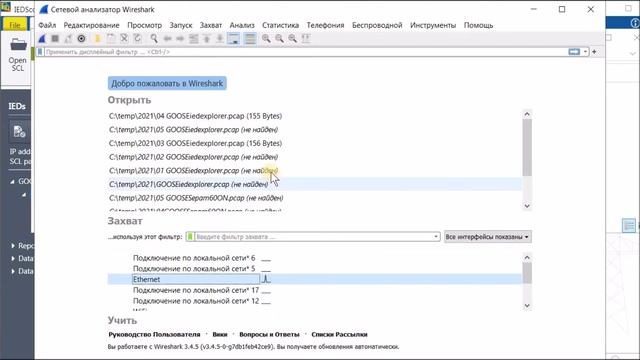Click into the capture filter field

(x=313, y=237)
